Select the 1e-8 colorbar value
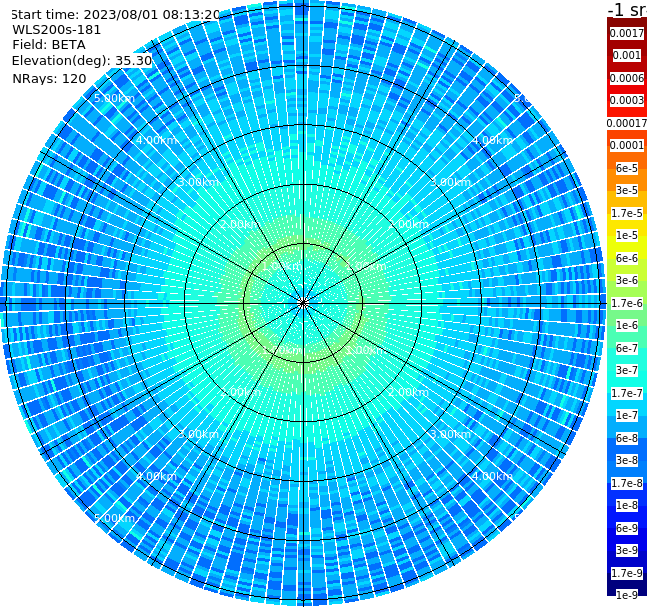Screen dimensions: 647x607 pos(627,505)
